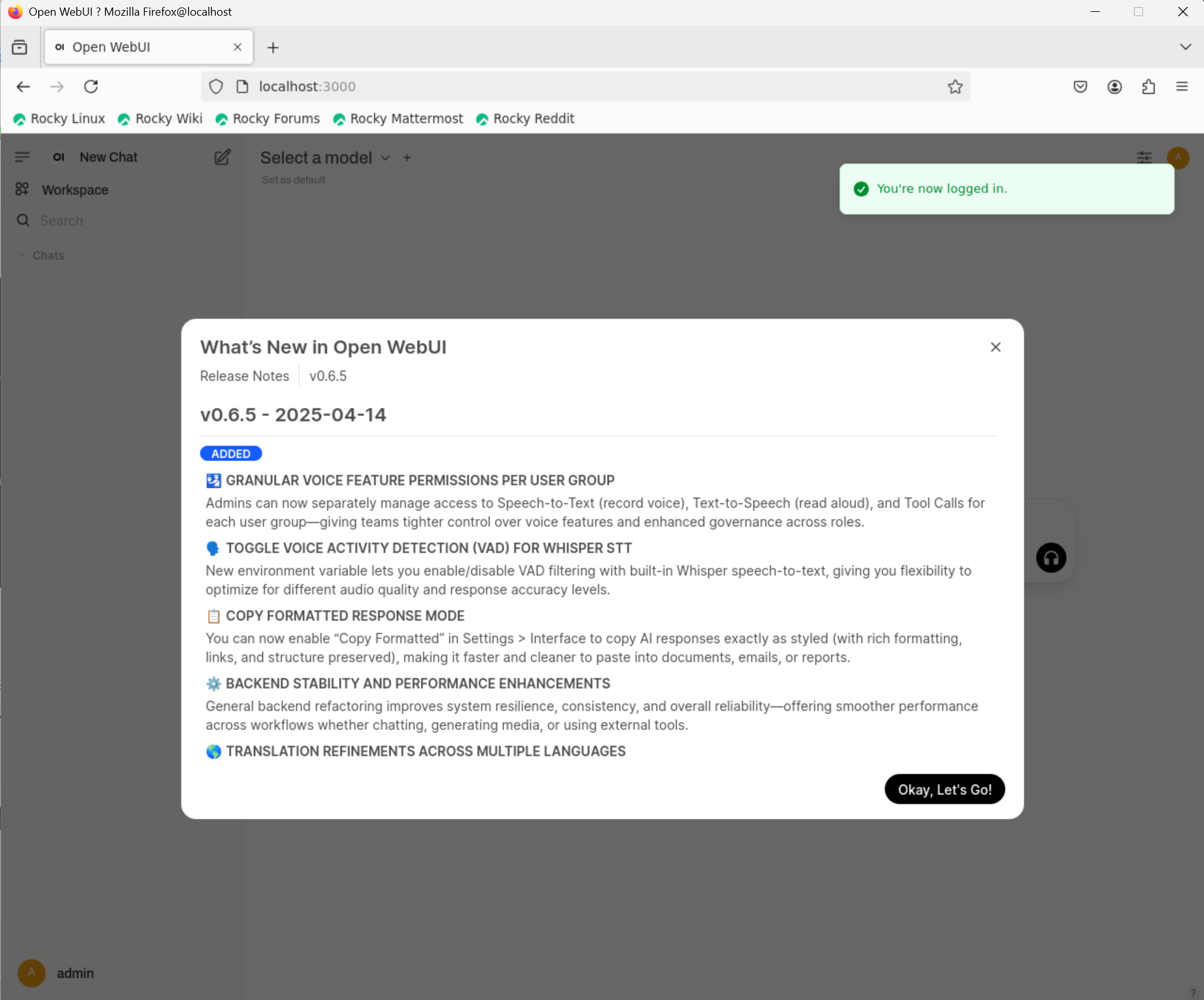This screenshot has height=1000, width=1204.
Task: Add another model with plus icon
Action: (x=406, y=158)
